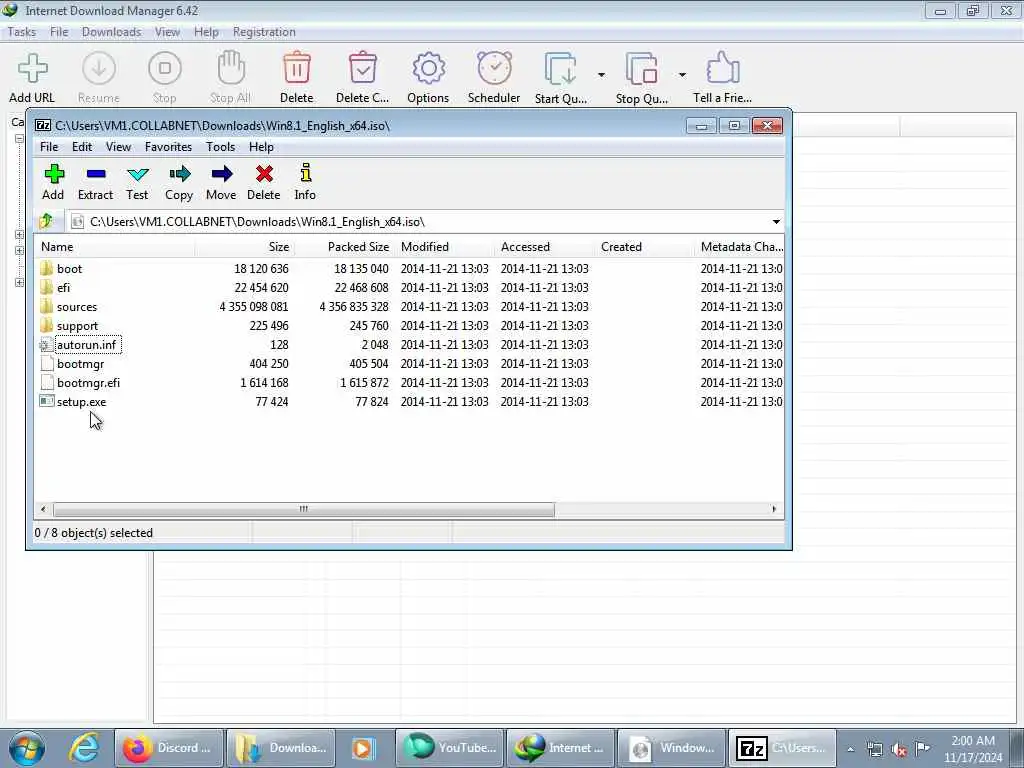1024x768 pixels.
Task: Open the 7-Zip Tools menu
Action: coord(221,147)
